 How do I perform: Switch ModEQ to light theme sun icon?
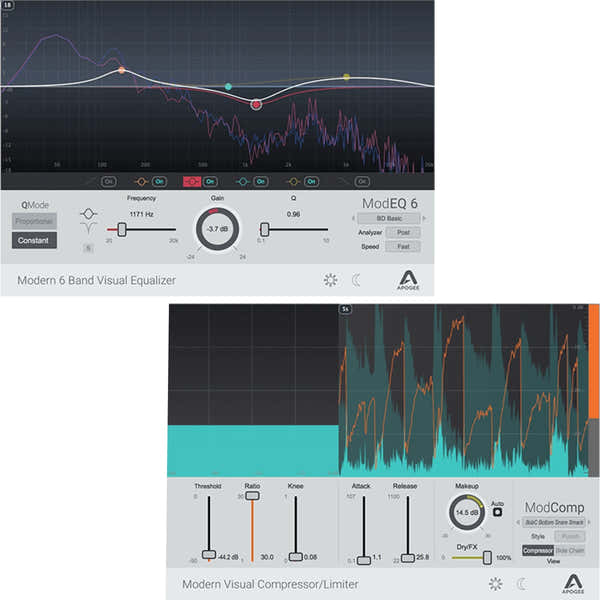331,280
